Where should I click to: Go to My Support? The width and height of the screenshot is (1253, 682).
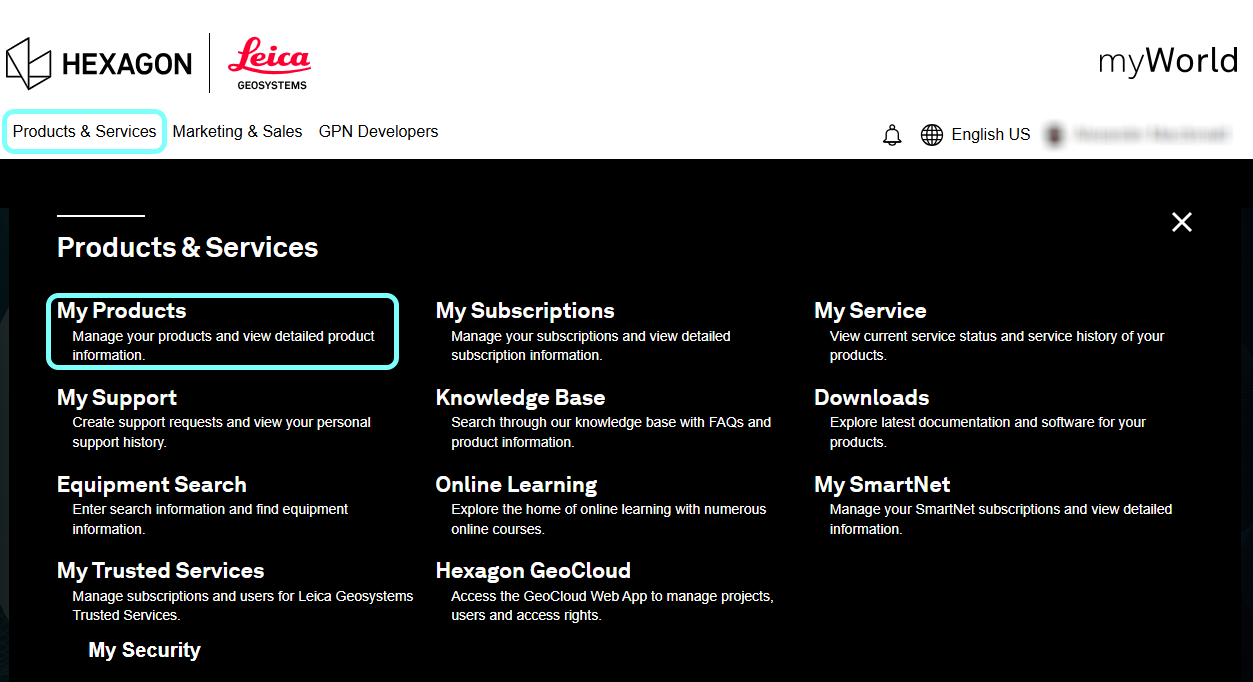click(117, 398)
